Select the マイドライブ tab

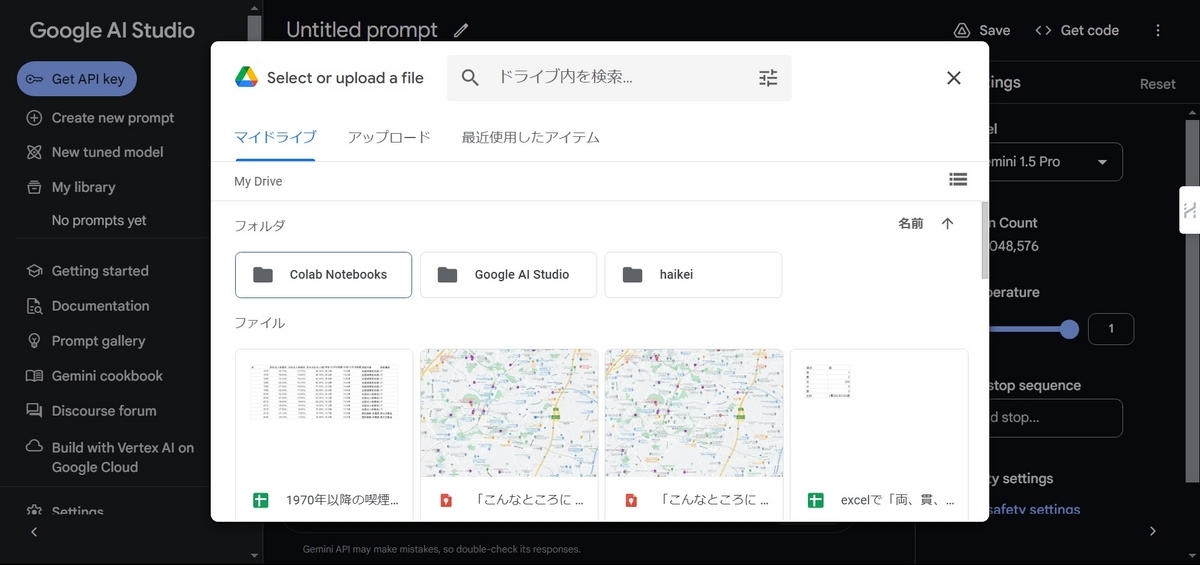pos(275,138)
